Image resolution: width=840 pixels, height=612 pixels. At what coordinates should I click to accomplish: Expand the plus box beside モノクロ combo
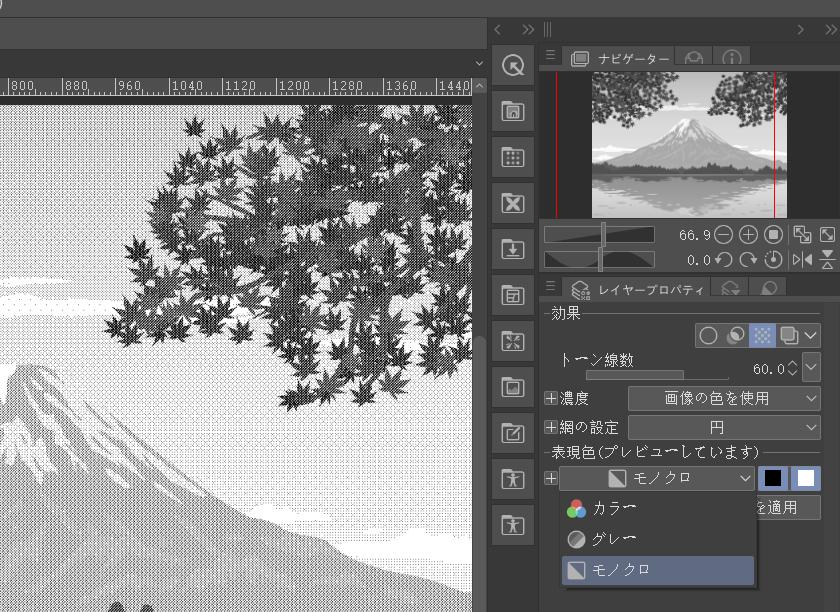(x=551, y=478)
